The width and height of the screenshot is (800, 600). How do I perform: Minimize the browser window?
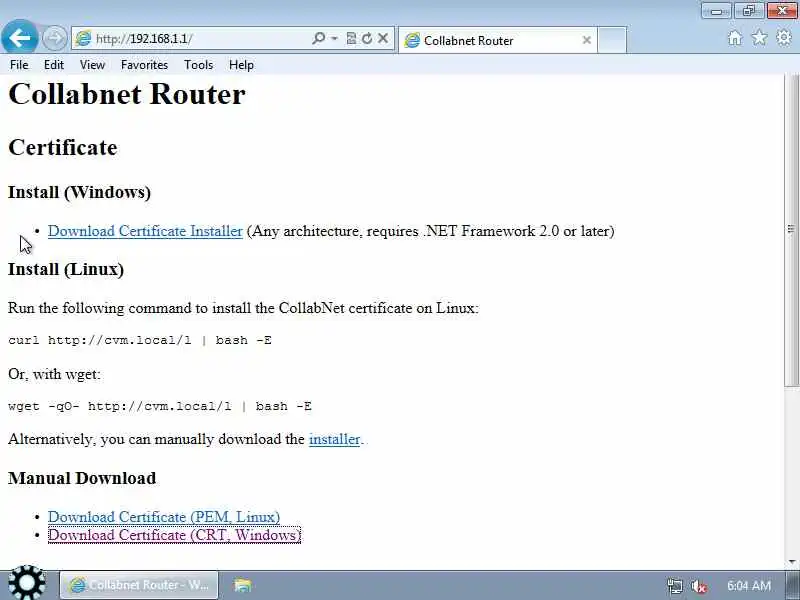click(716, 10)
